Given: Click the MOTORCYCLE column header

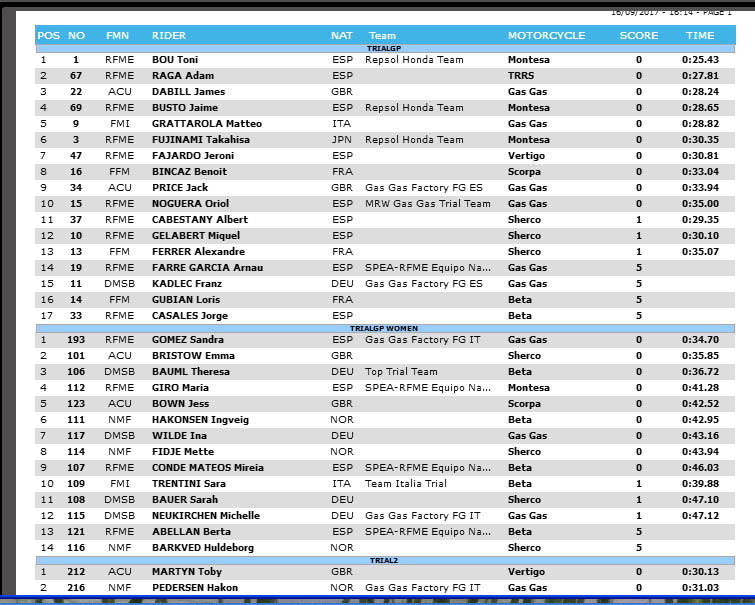Looking at the screenshot, I should point(547,36).
